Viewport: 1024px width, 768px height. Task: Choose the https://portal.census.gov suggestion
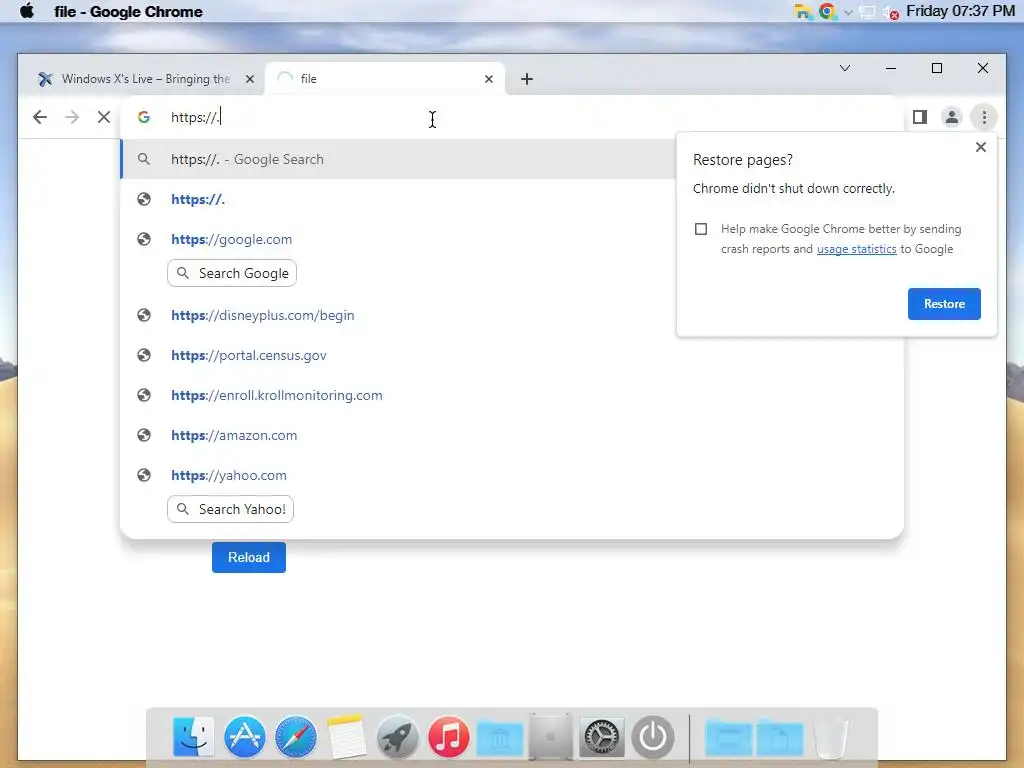point(512,355)
